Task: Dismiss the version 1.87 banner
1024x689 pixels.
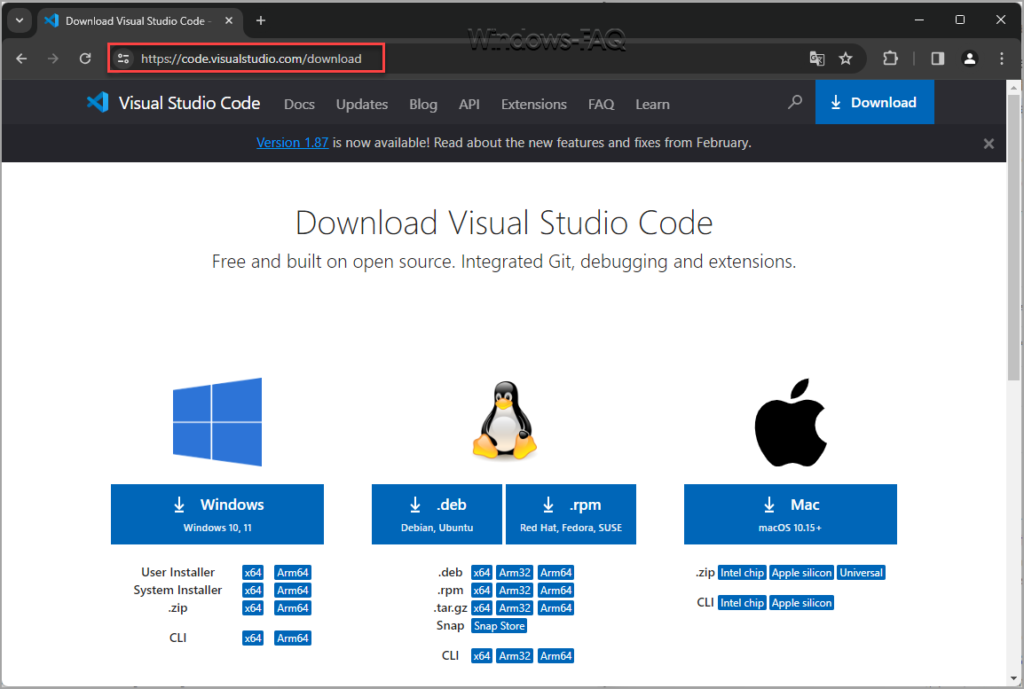Action: point(989,144)
